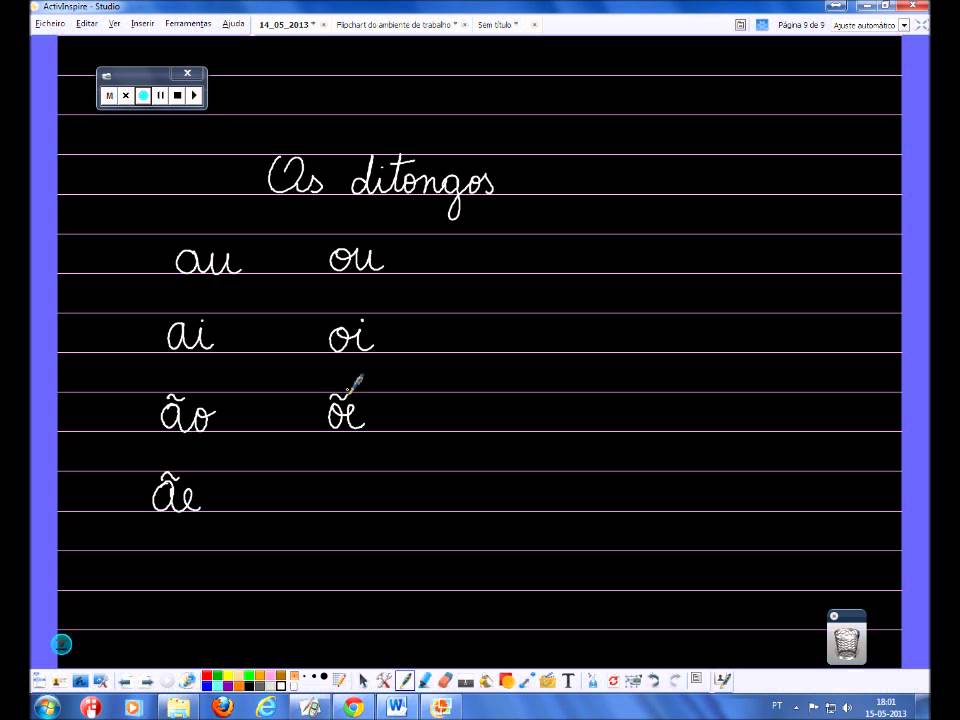This screenshot has height=720, width=960.
Task: Pick the red color swatch
Action: coord(207,675)
